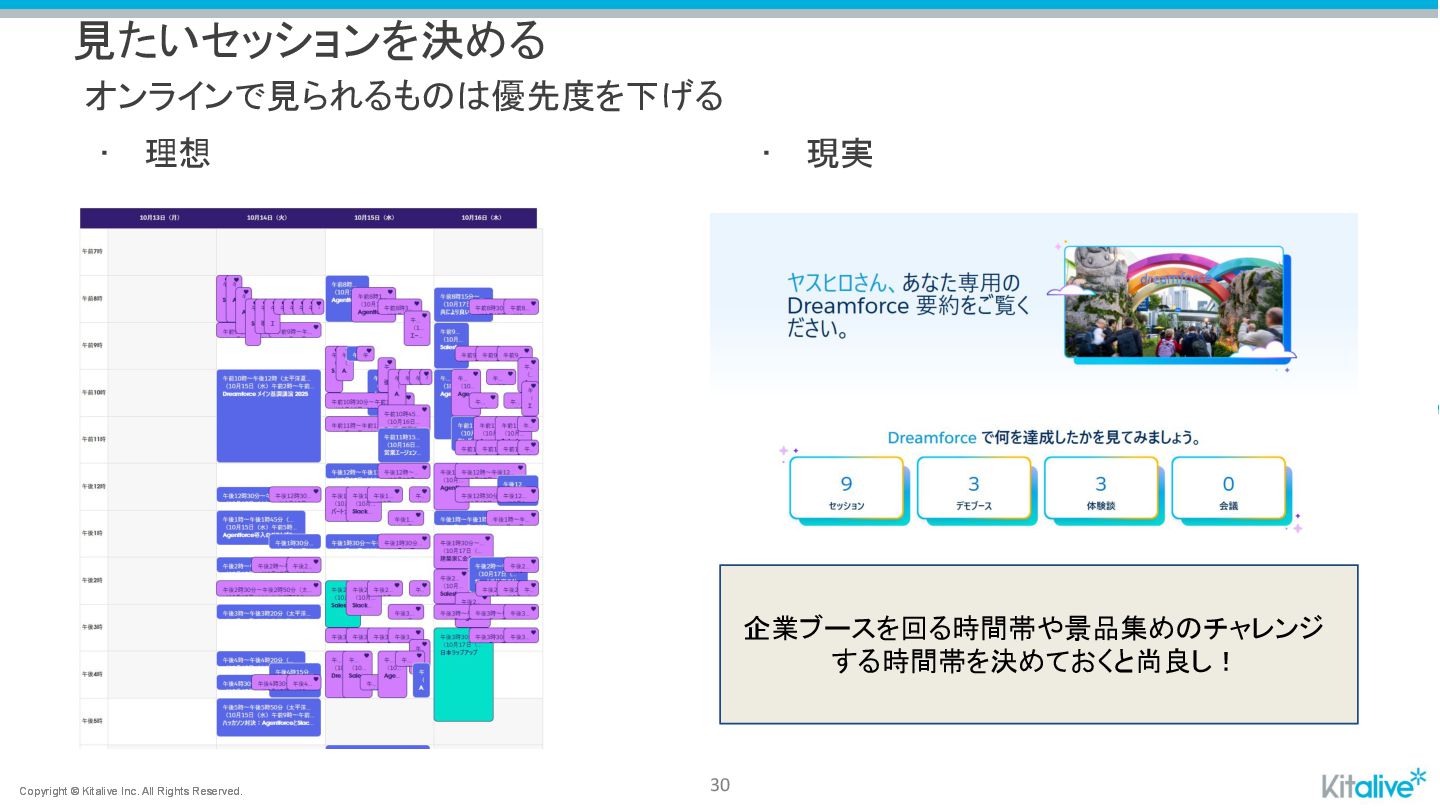Click the 現実 bullet label
This screenshot has width=1440, height=810.
(840, 153)
